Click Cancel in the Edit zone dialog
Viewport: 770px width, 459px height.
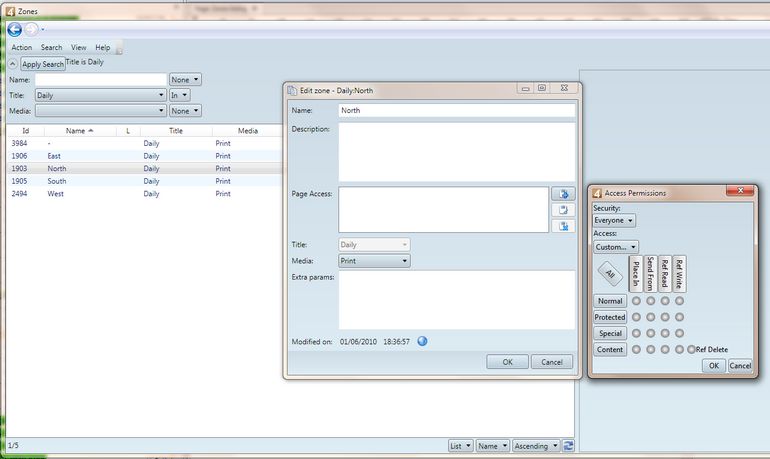point(552,362)
